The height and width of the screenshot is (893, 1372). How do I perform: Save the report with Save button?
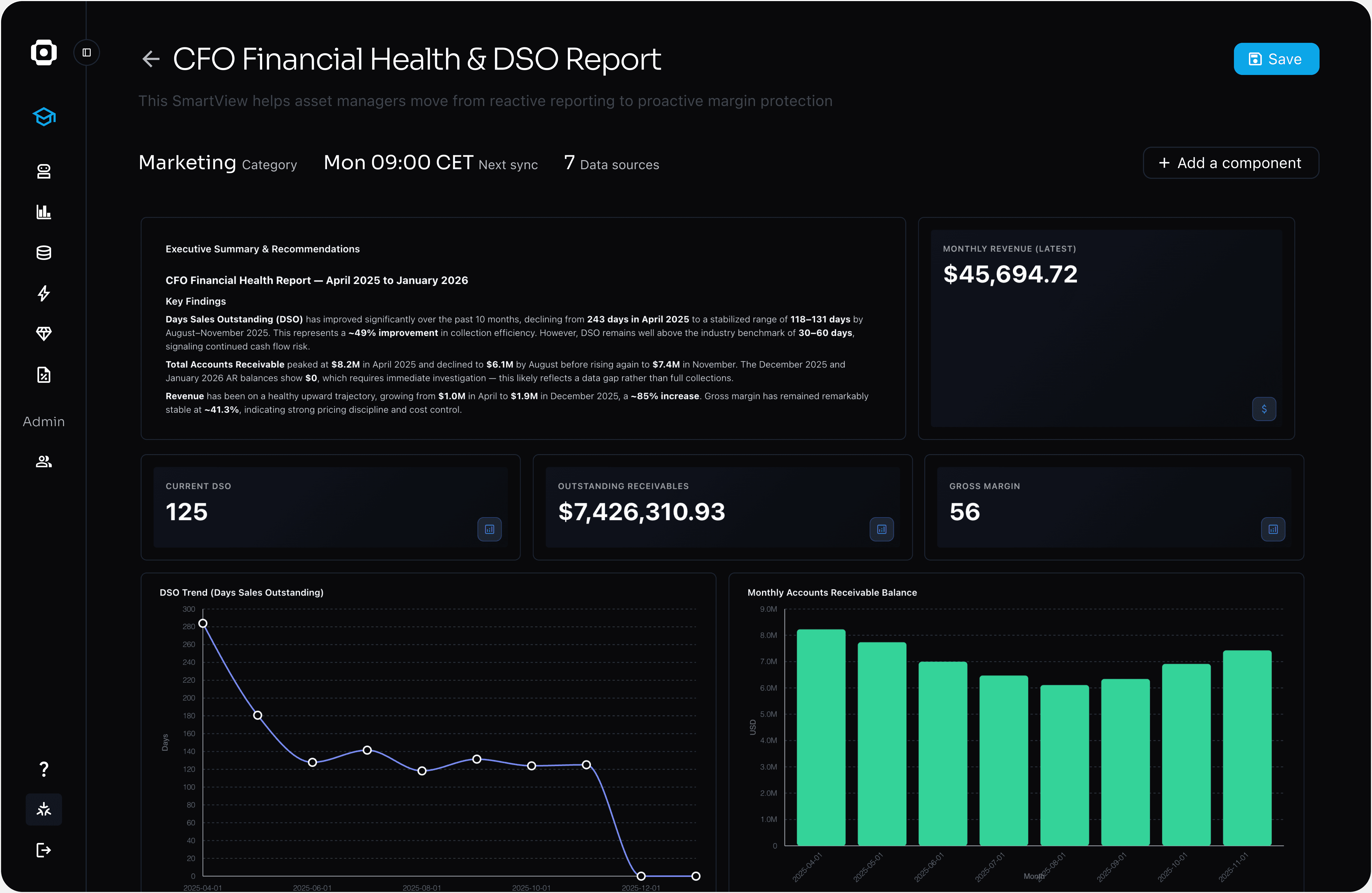tap(1276, 59)
